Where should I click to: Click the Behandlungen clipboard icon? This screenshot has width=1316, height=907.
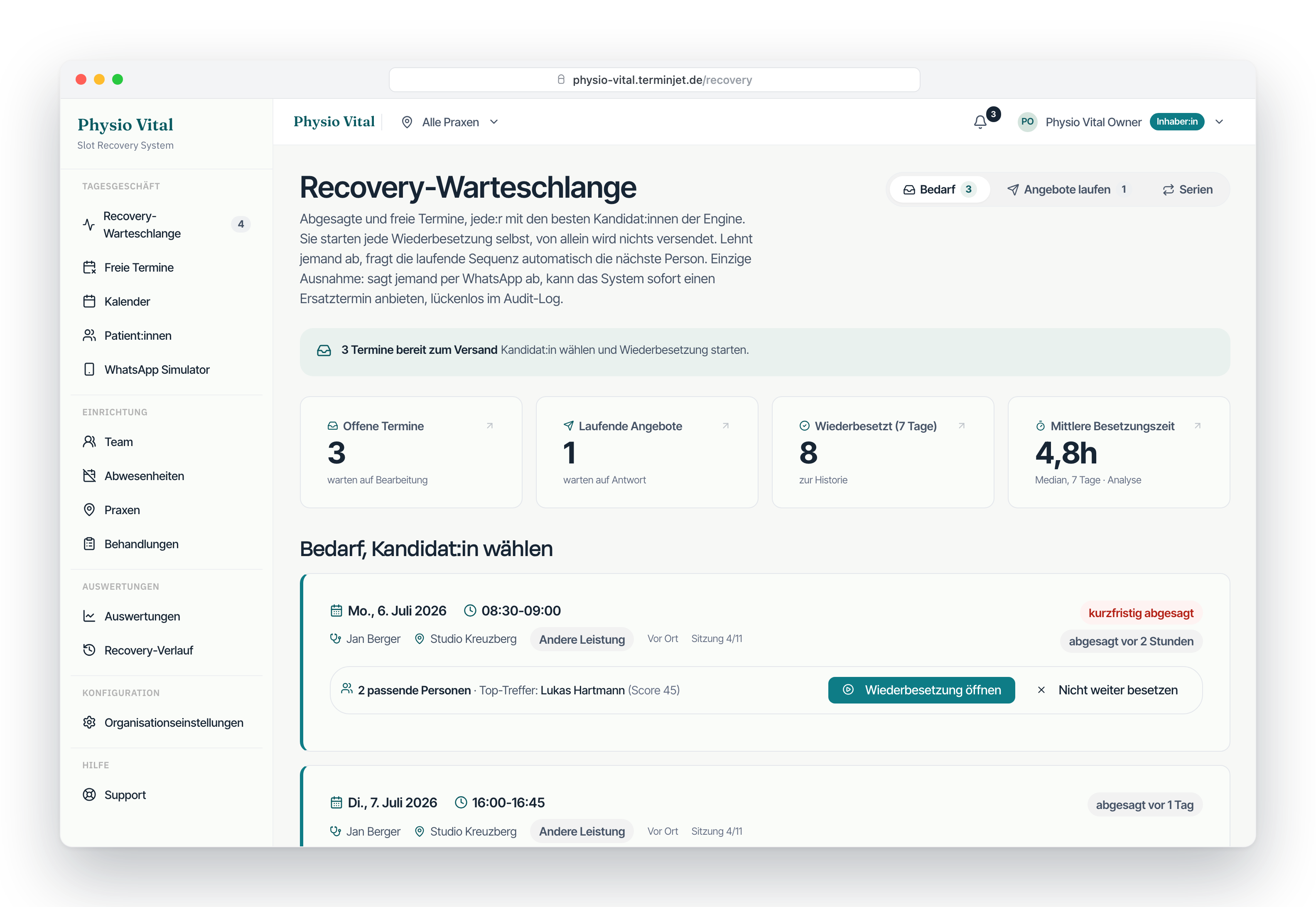[89, 544]
